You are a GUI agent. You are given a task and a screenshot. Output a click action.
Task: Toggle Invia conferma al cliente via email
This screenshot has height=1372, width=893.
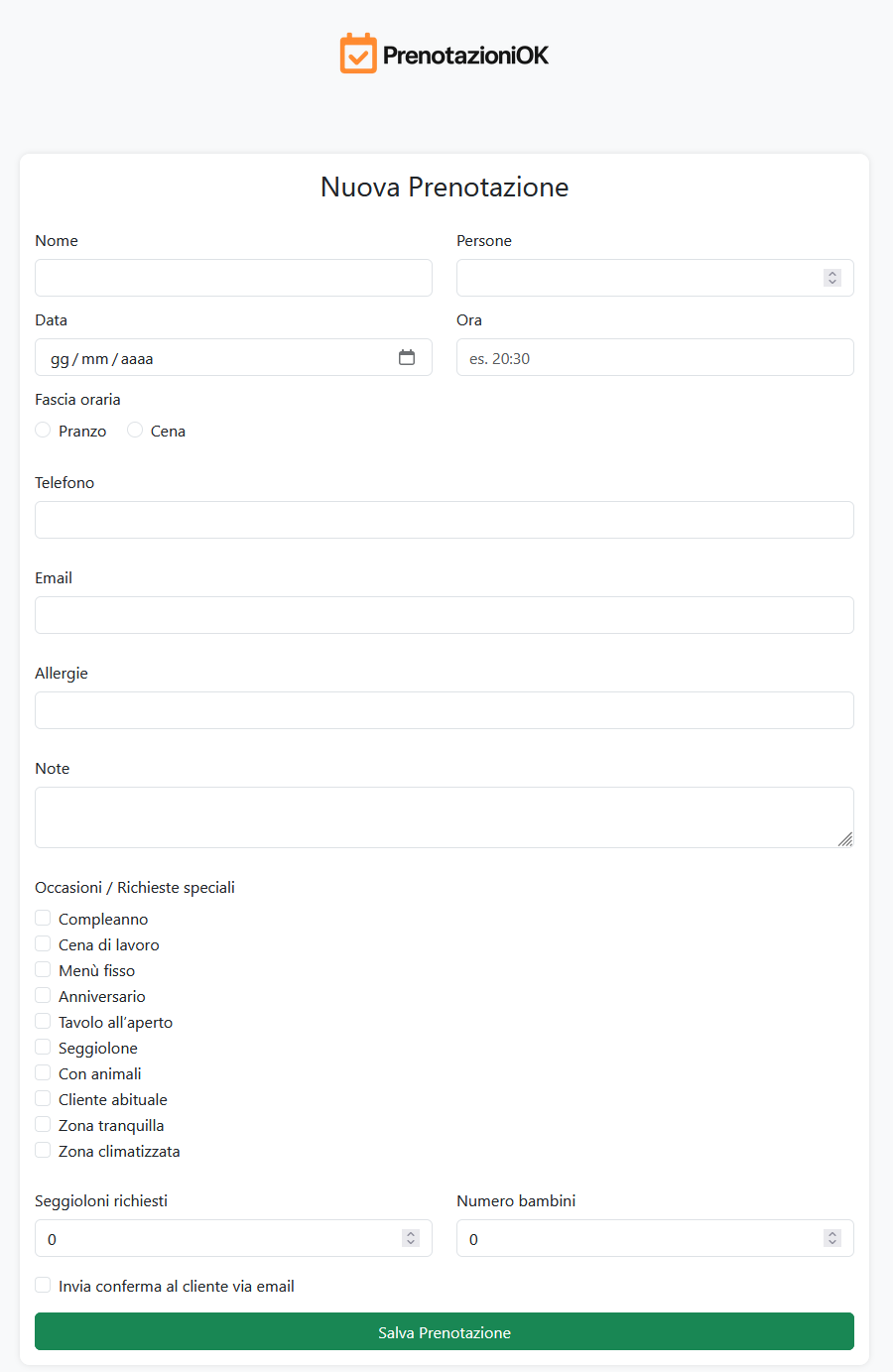[x=43, y=1285]
